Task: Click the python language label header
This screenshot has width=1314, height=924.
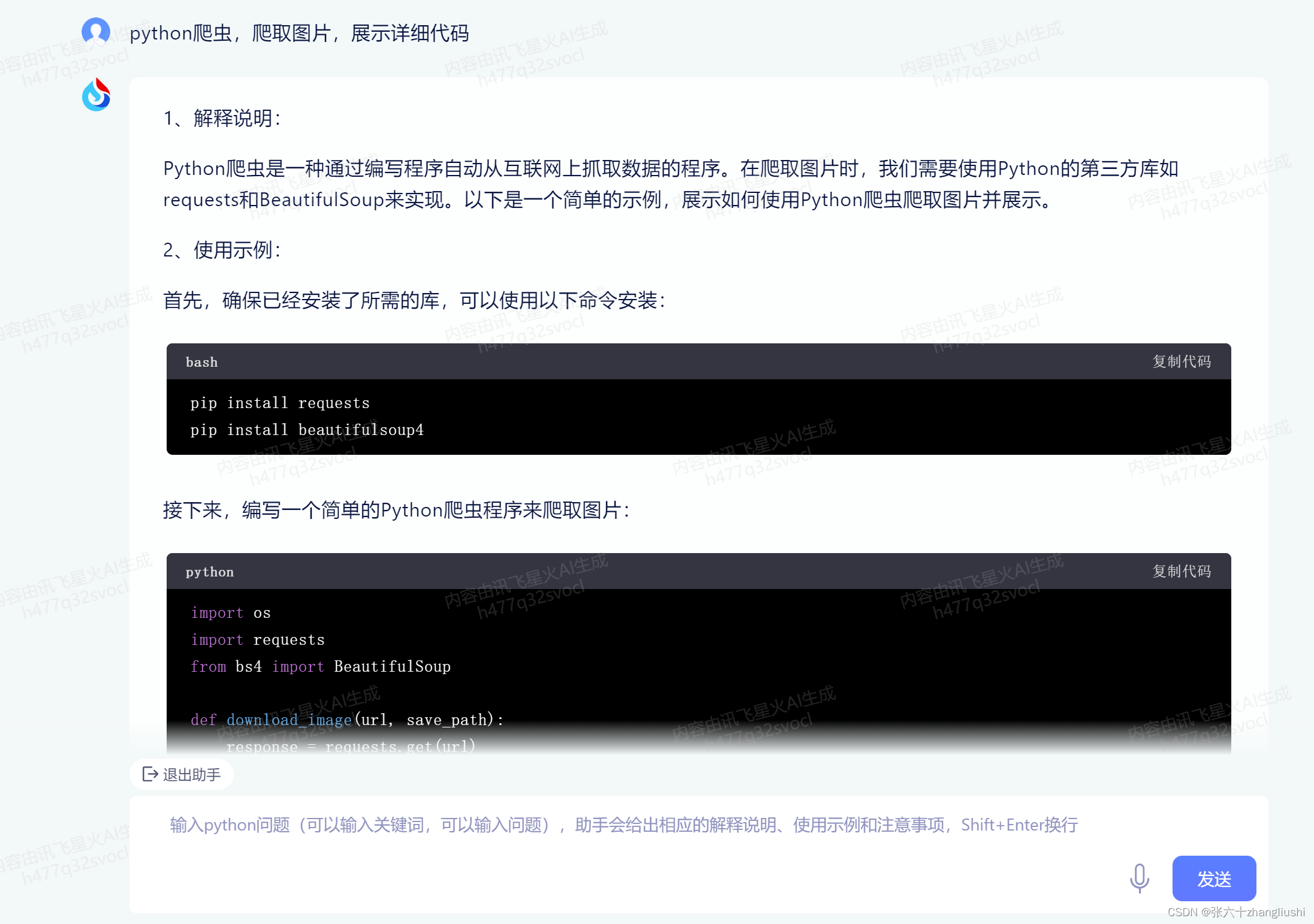Action: (210, 572)
